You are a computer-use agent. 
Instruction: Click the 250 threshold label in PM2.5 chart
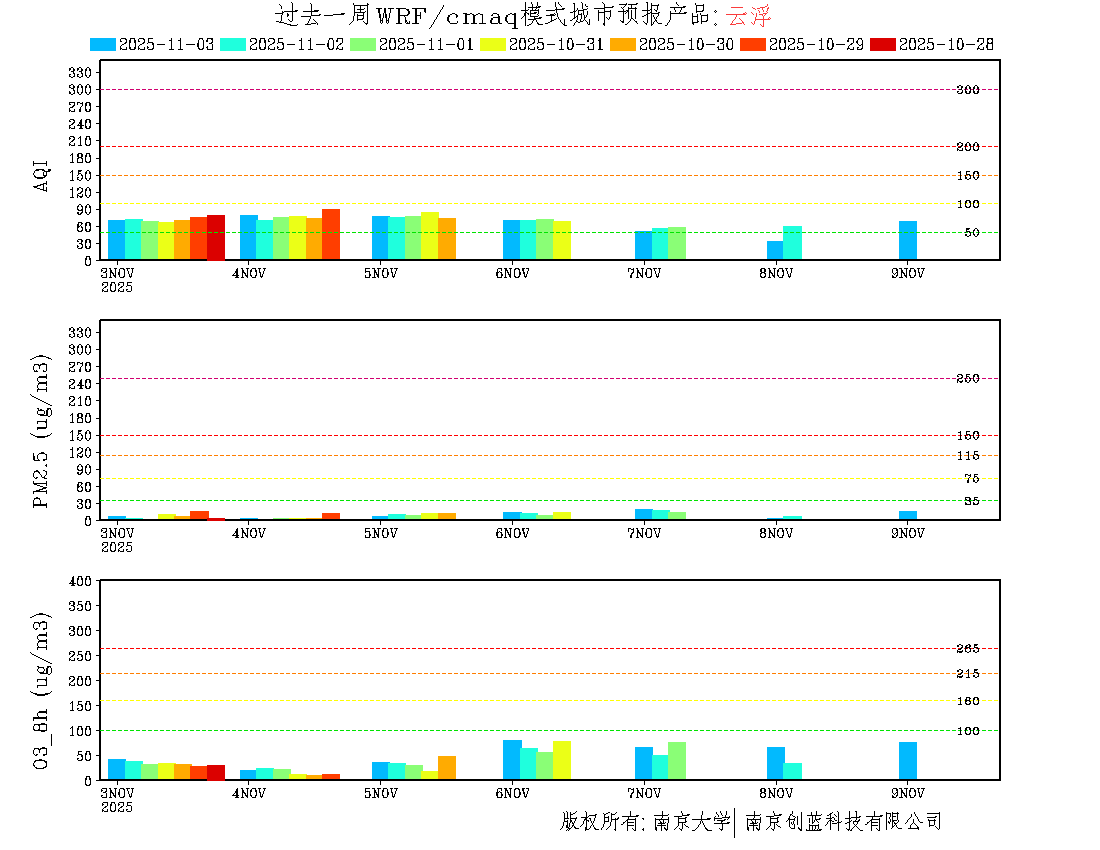tap(967, 378)
